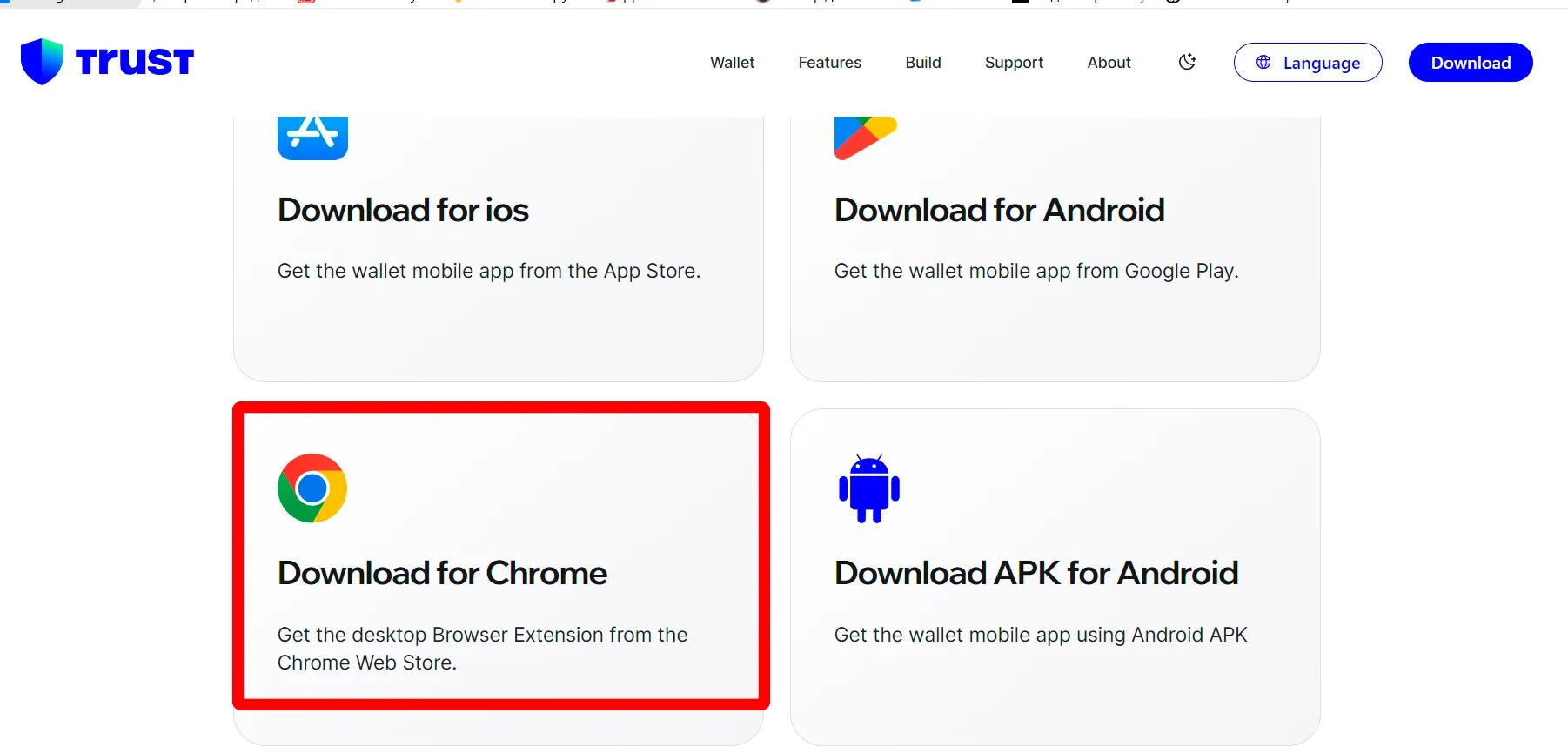Open the Features navigation menu

click(829, 63)
